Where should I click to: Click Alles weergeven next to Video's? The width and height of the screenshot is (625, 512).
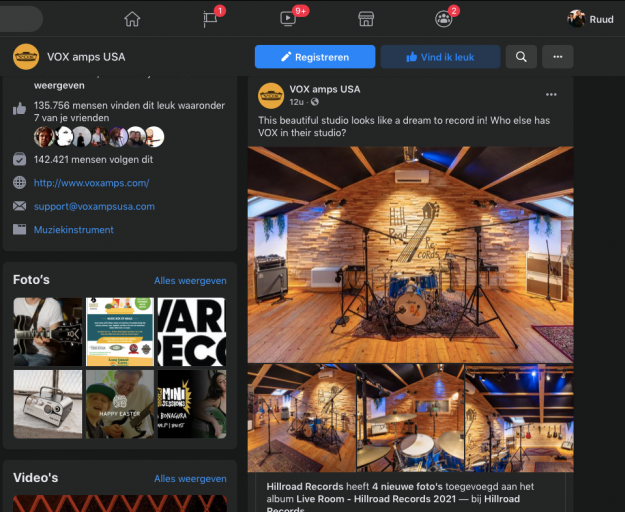click(190, 479)
